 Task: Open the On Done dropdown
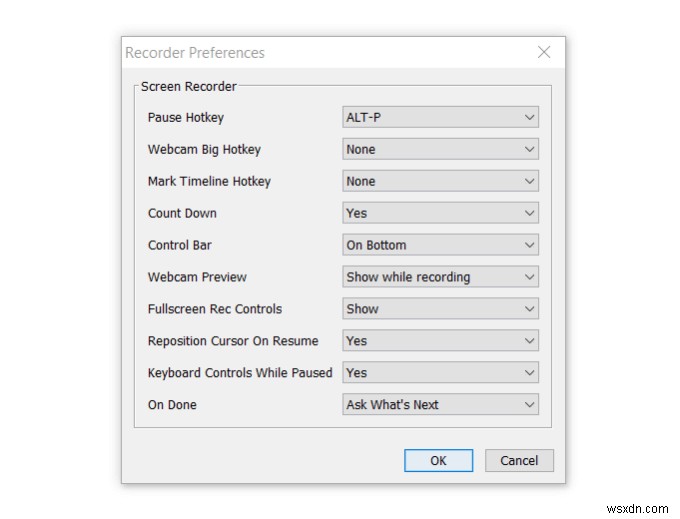[440, 405]
